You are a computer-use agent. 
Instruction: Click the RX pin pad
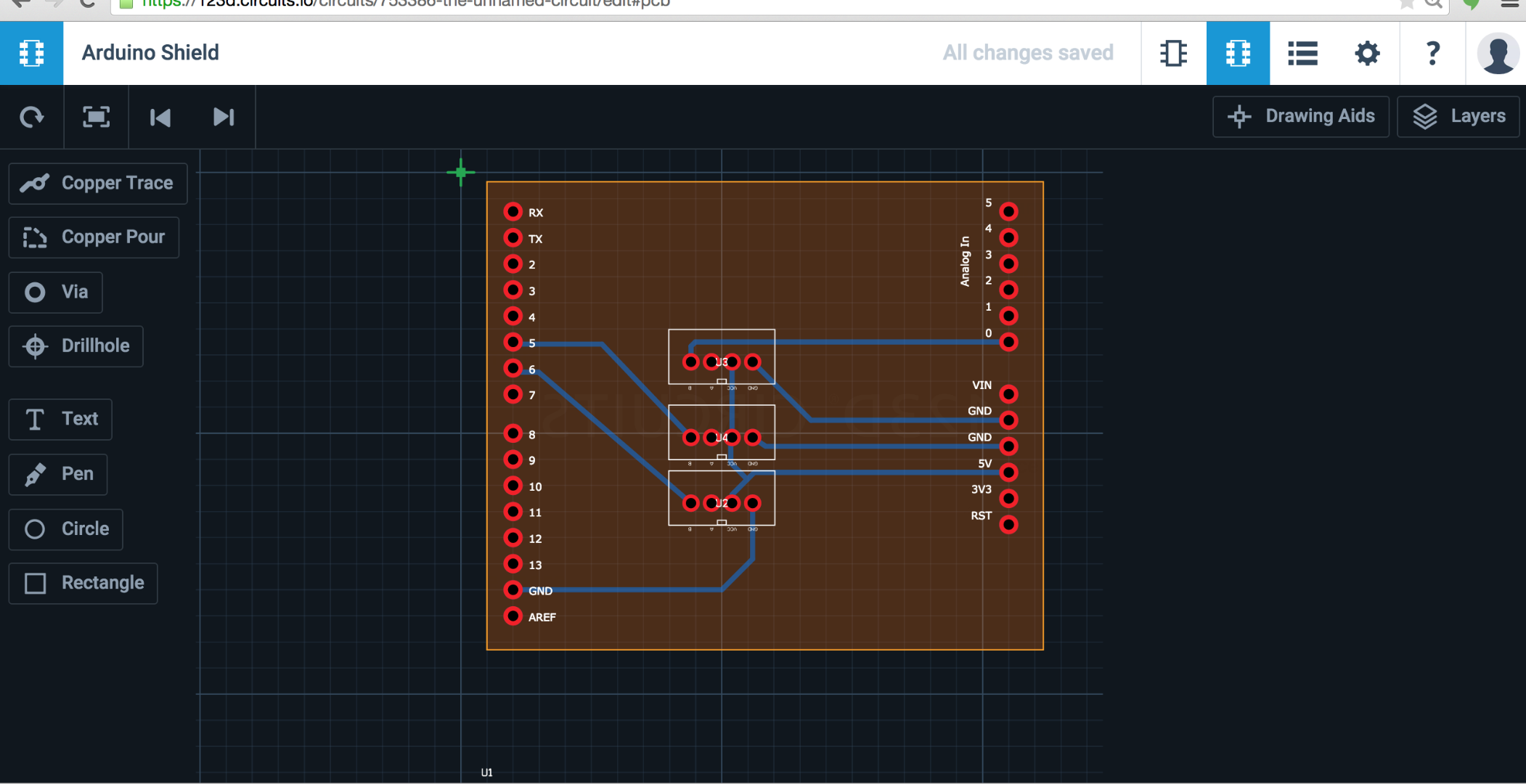(x=512, y=211)
